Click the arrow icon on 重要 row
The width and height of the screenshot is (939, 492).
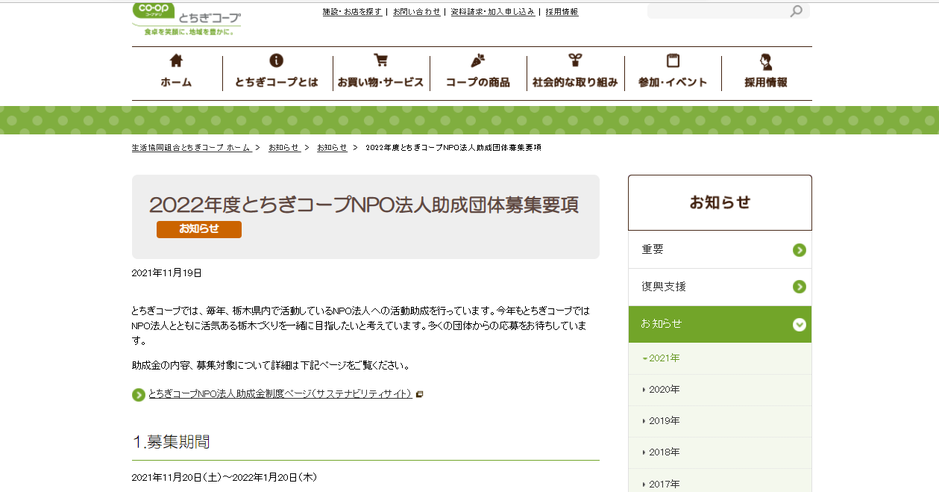(799, 250)
